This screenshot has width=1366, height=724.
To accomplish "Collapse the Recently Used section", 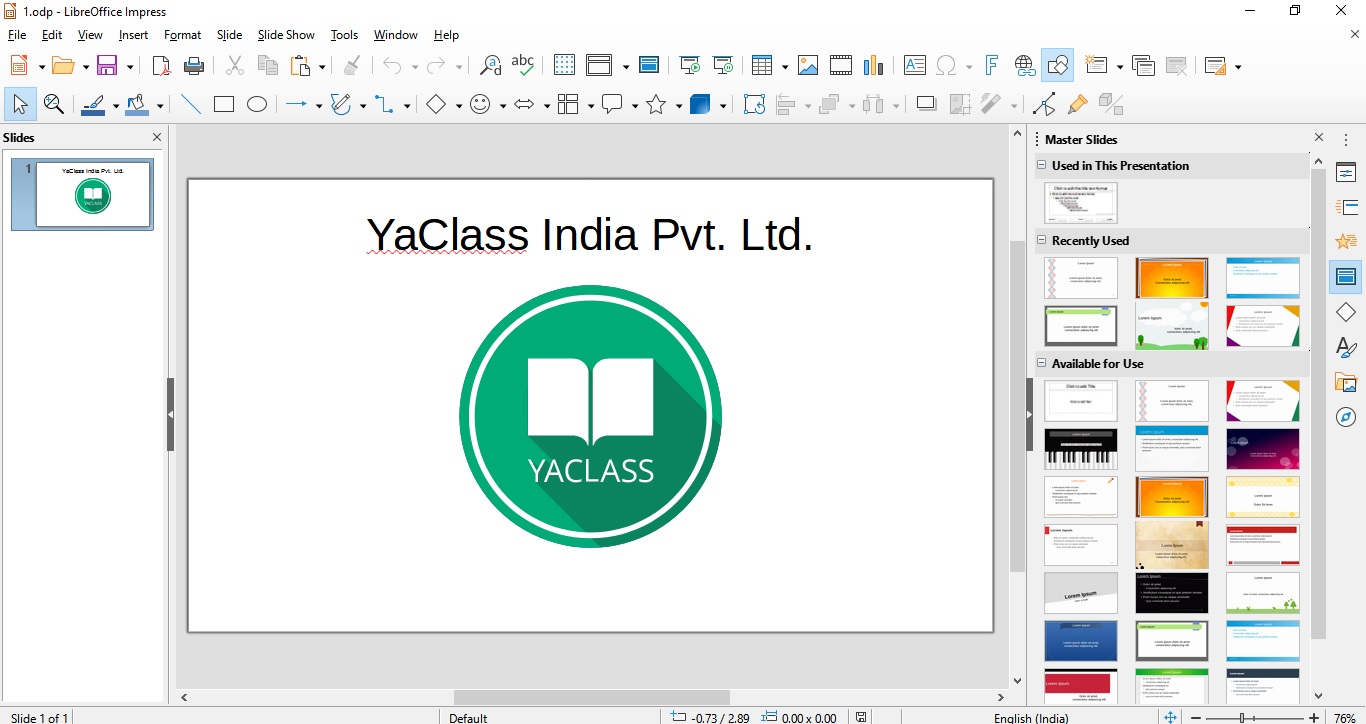I will pyautogui.click(x=1042, y=241).
